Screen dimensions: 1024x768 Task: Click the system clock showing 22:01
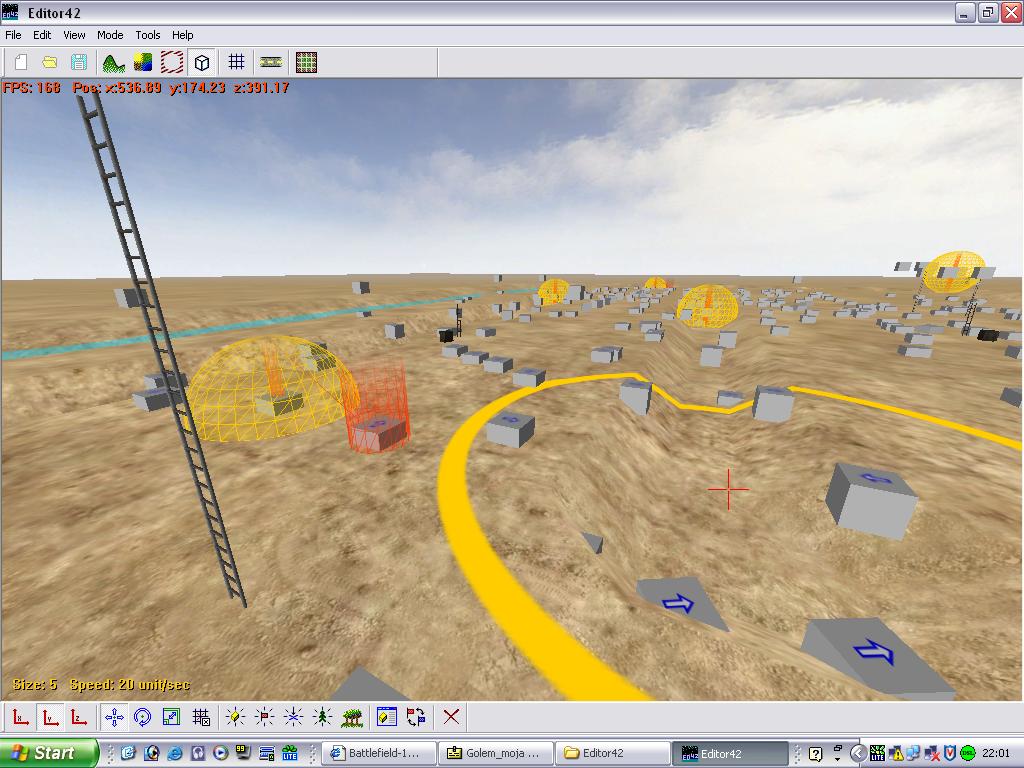(995, 754)
